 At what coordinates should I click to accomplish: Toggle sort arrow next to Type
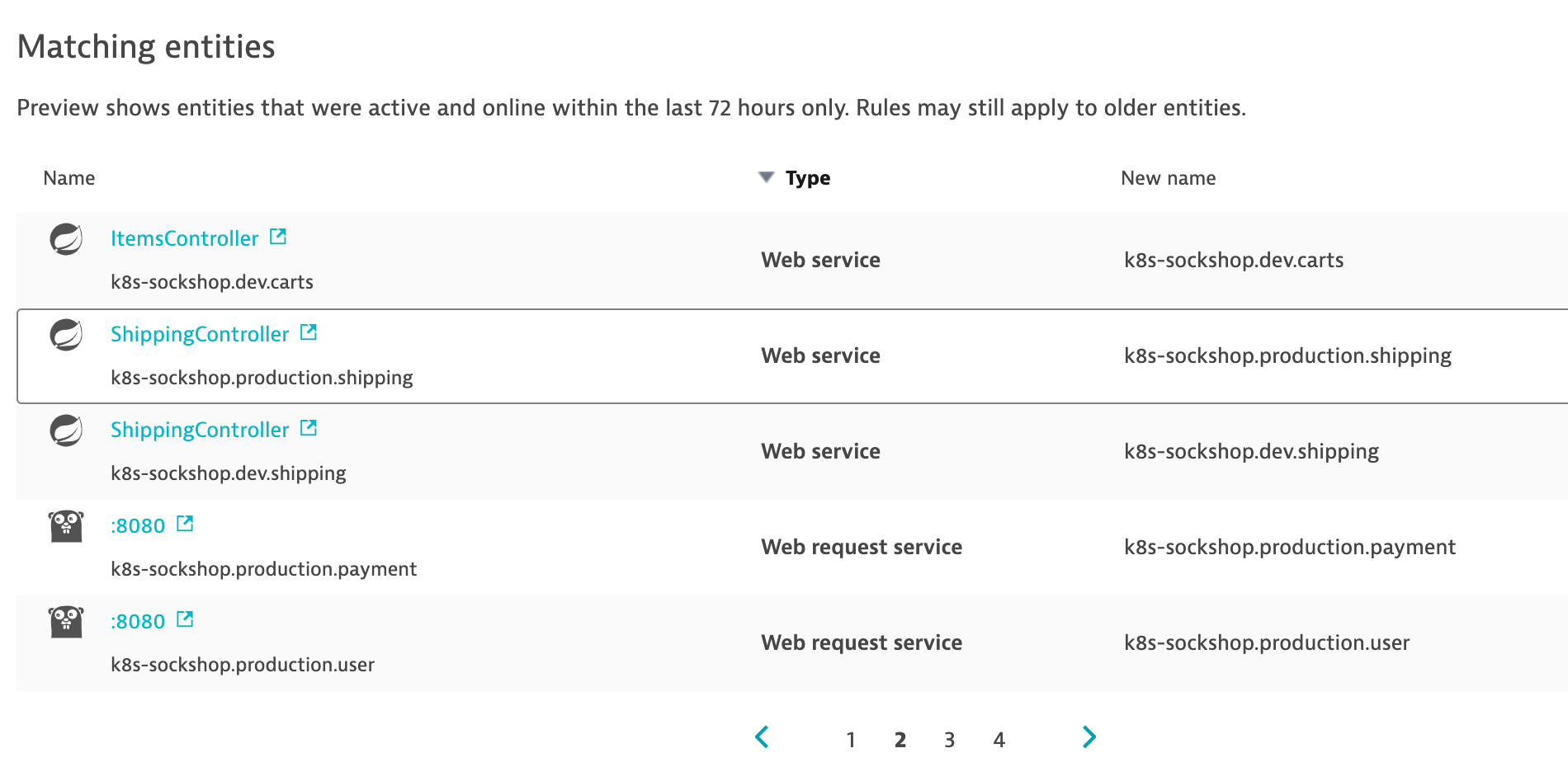click(766, 177)
